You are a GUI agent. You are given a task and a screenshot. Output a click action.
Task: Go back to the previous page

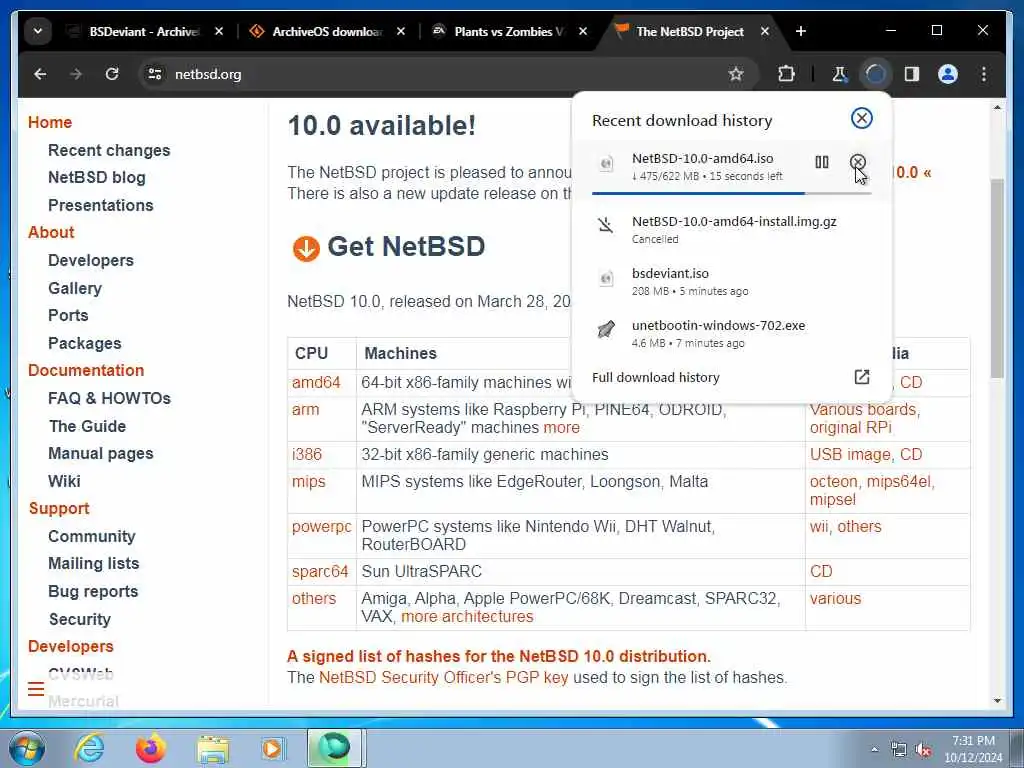tap(40, 74)
